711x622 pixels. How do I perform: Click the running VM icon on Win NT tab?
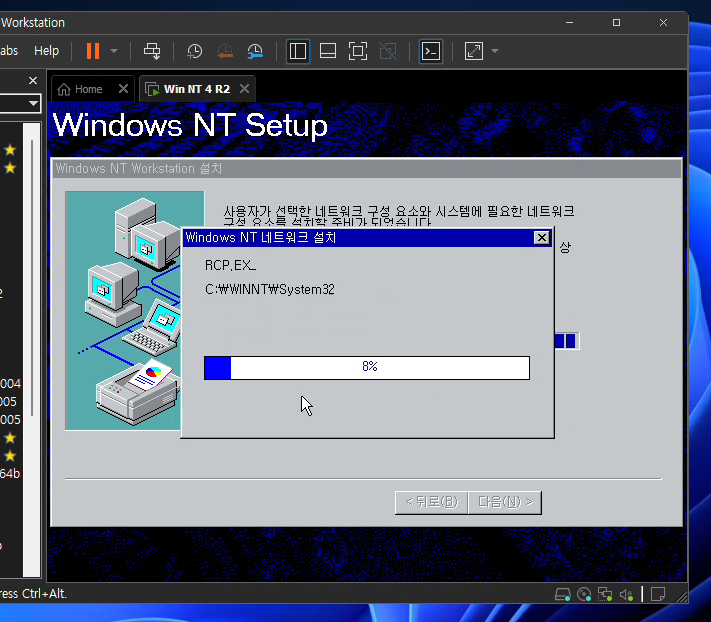tap(152, 89)
